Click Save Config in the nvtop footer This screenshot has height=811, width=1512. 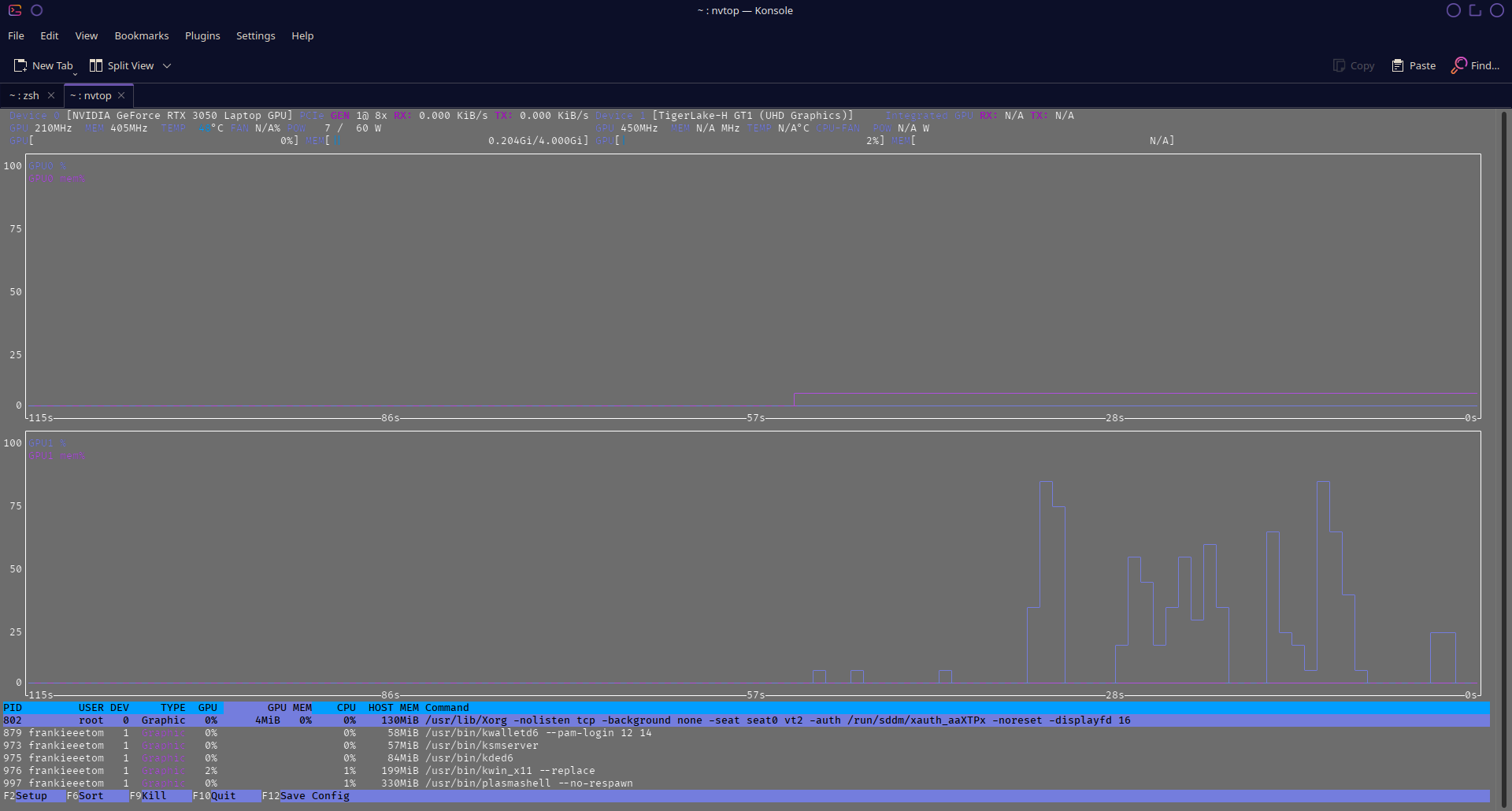(314, 796)
